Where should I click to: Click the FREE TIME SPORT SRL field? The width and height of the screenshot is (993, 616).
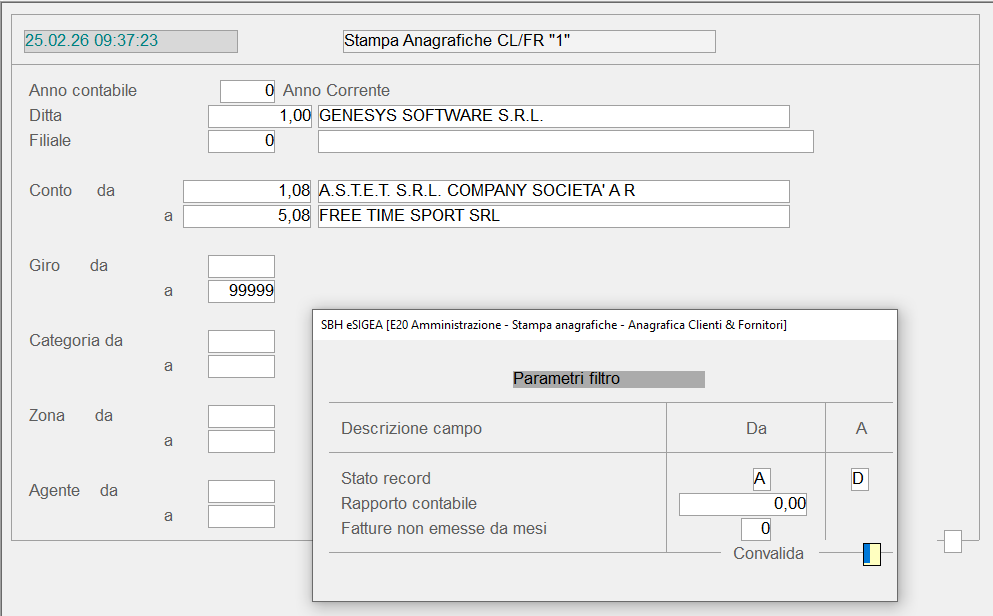click(553, 216)
